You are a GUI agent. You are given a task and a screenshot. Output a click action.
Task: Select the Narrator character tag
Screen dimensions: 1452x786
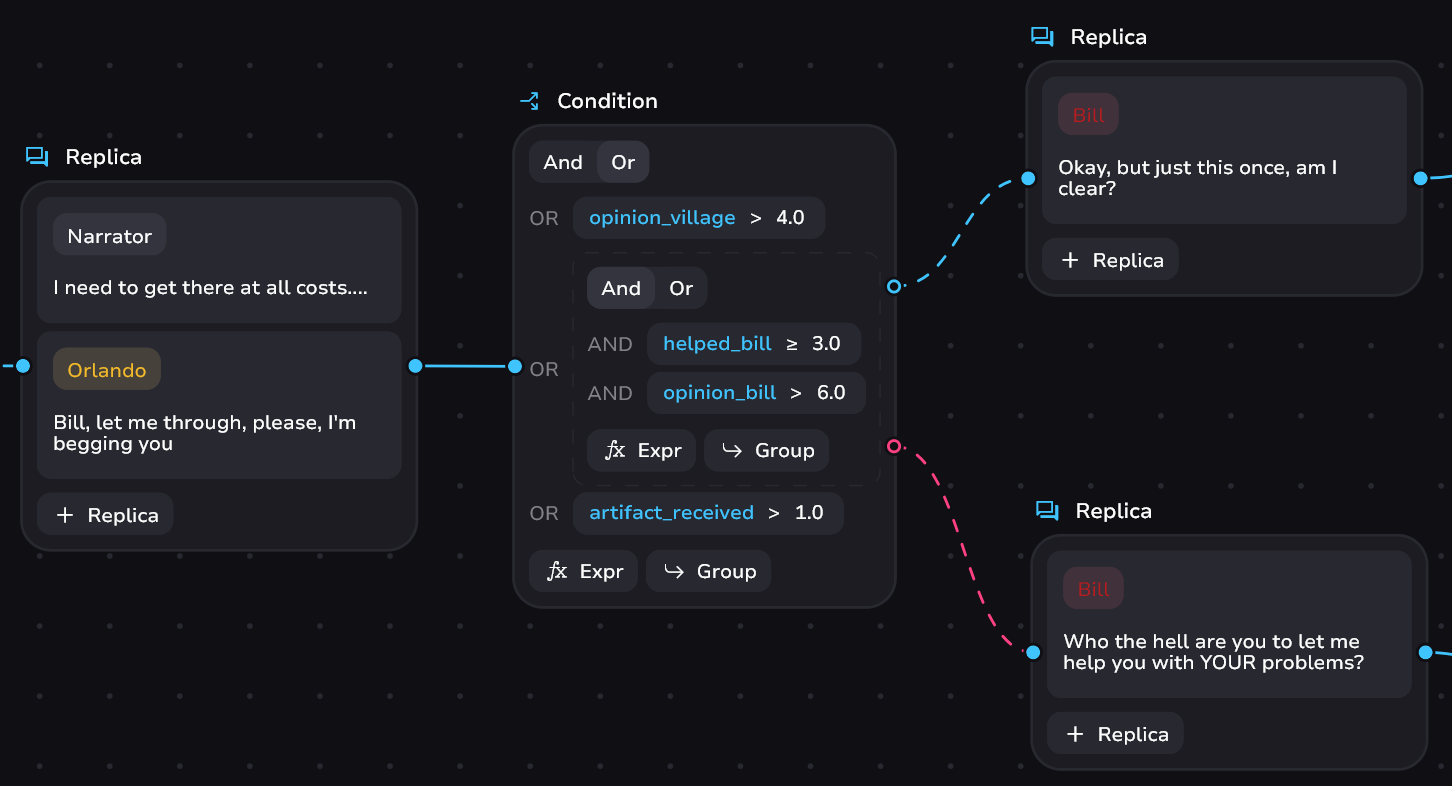(x=109, y=235)
